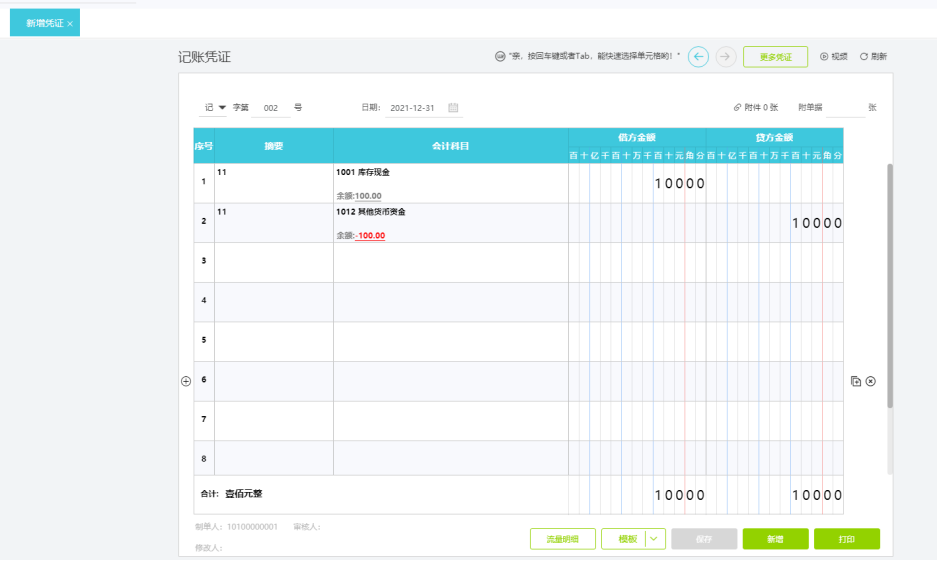The image size is (937, 561).
Task: Delete row 6 using the circled X icon
Action: click(x=870, y=381)
